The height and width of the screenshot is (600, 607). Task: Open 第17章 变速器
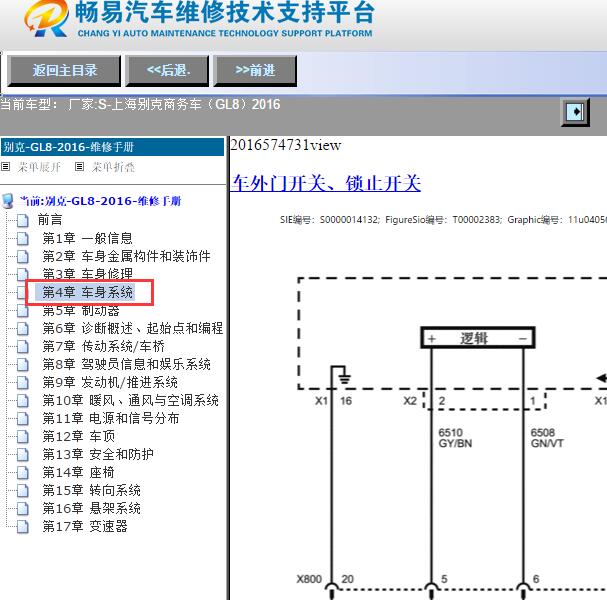(85, 526)
